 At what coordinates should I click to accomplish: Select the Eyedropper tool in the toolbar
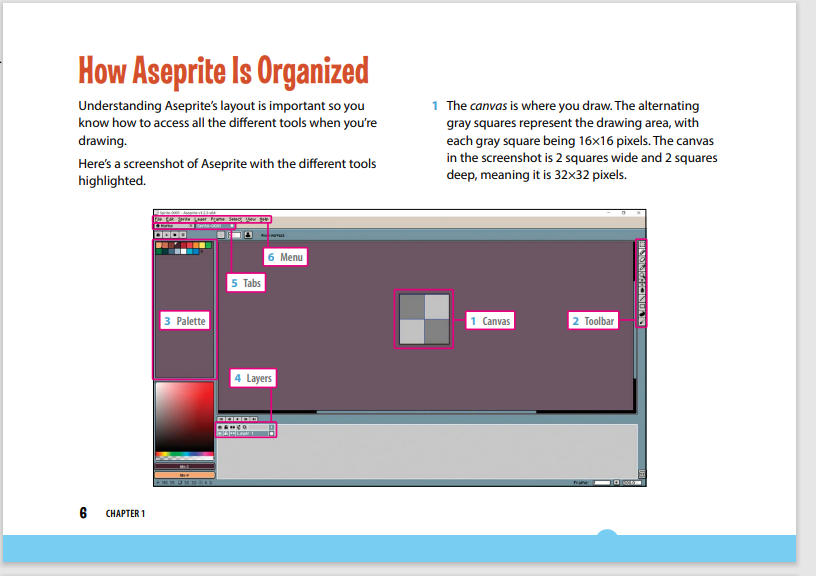(x=642, y=267)
